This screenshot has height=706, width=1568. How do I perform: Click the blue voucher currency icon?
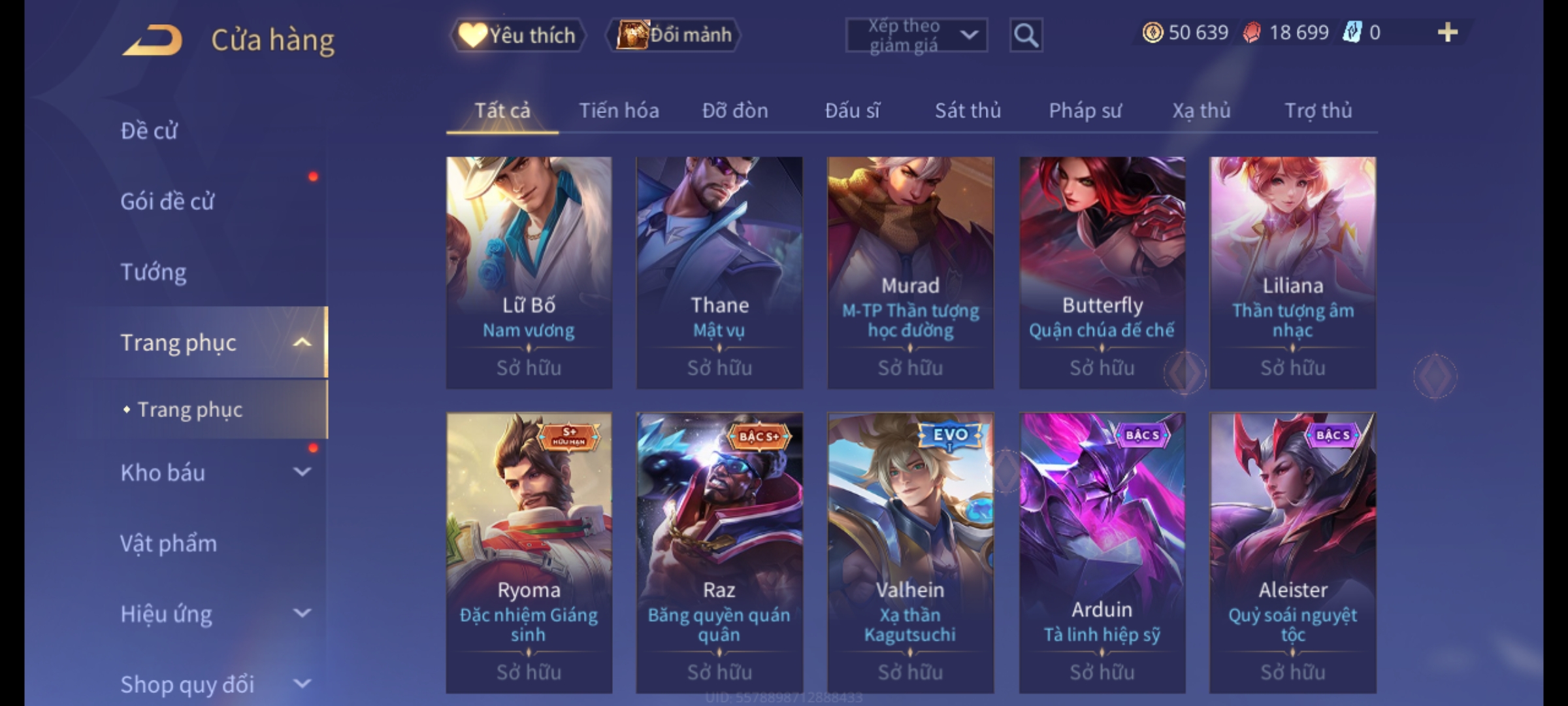(x=1352, y=32)
